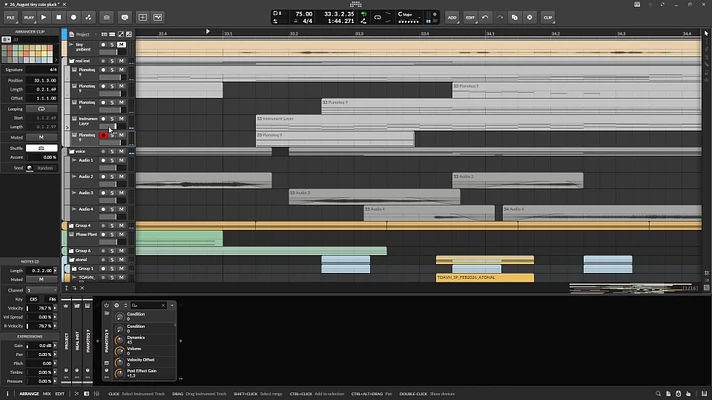Collapse the voice group track
This screenshot has height=400, width=712.
coord(72,151)
